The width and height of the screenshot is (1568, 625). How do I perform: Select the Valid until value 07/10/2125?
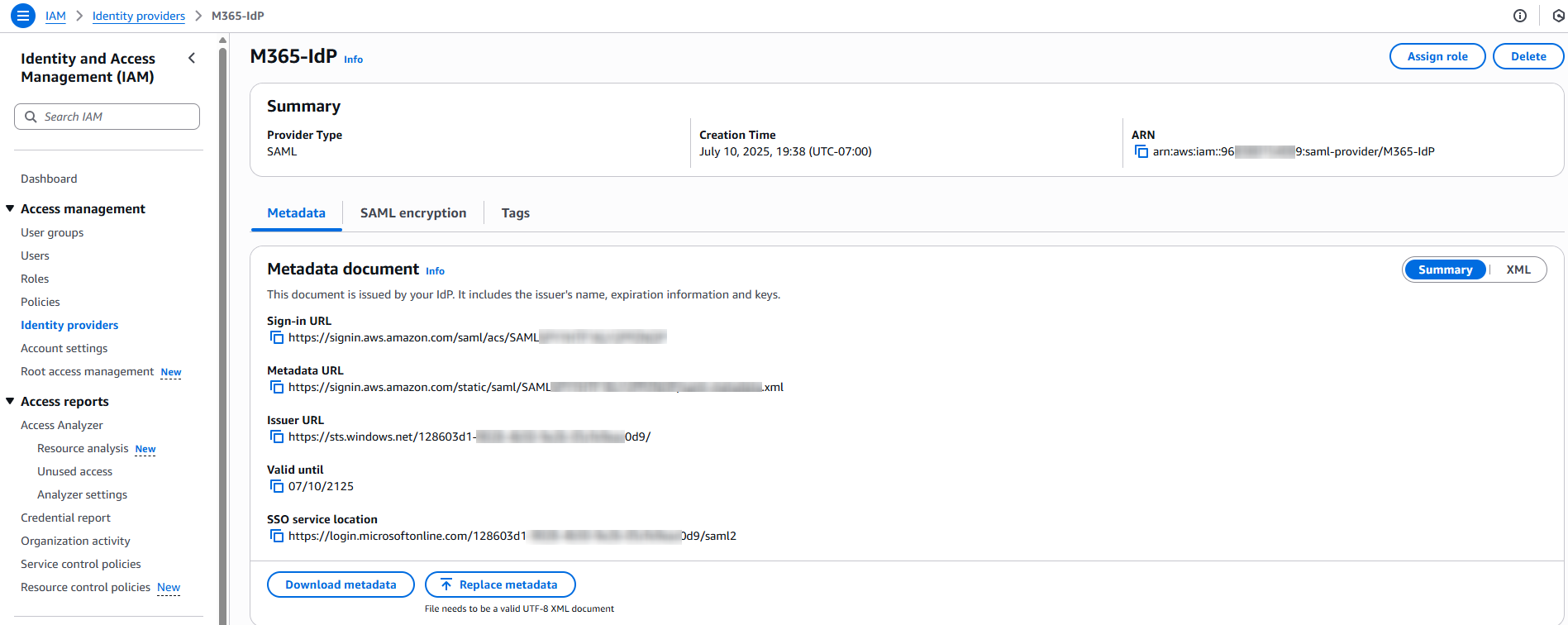coord(321,486)
